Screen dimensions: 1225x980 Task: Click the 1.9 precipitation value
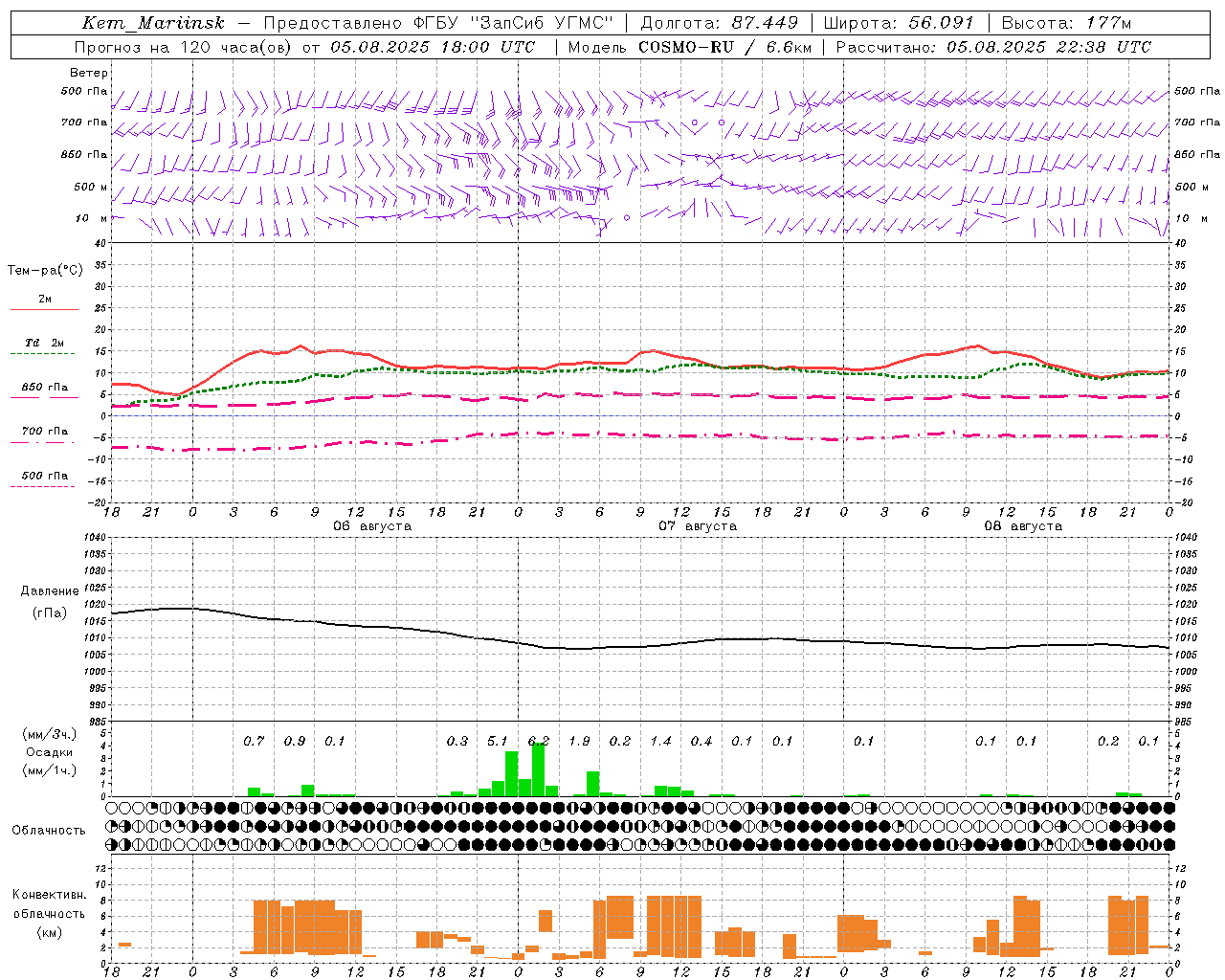tap(579, 741)
